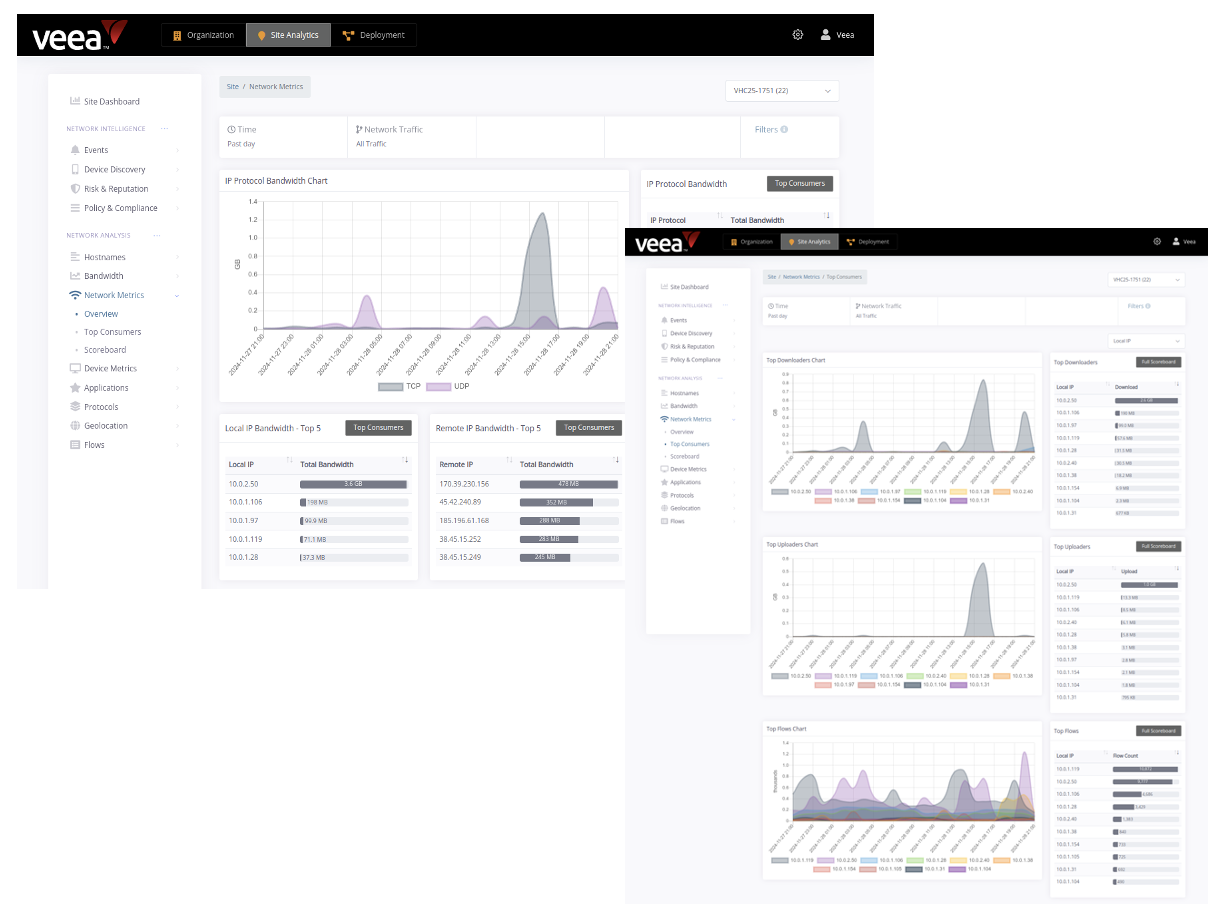Viewport: 1220px width, 920px height.
Task: Expand Device Metrics chevron in back window sidebar
Action: pyautogui.click(x=178, y=368)
